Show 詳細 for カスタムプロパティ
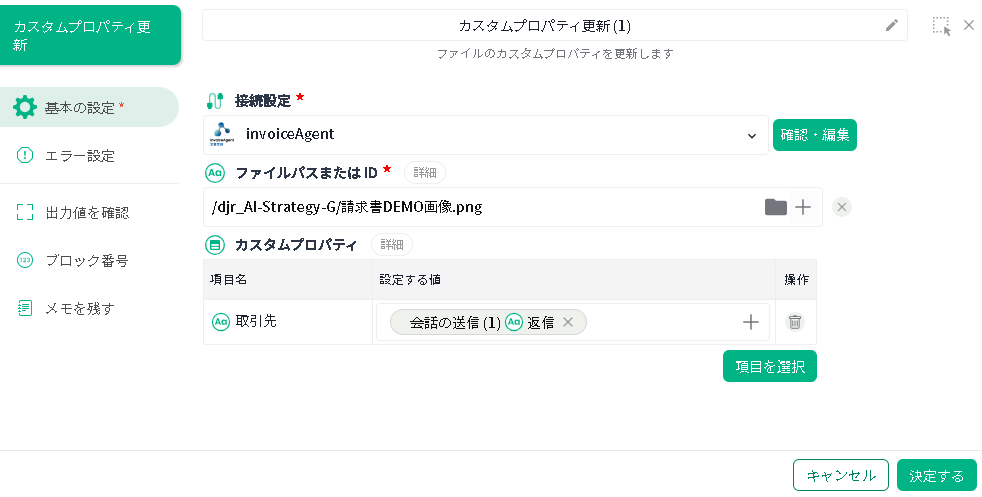 pyautogui.click(x=392, y=245)
